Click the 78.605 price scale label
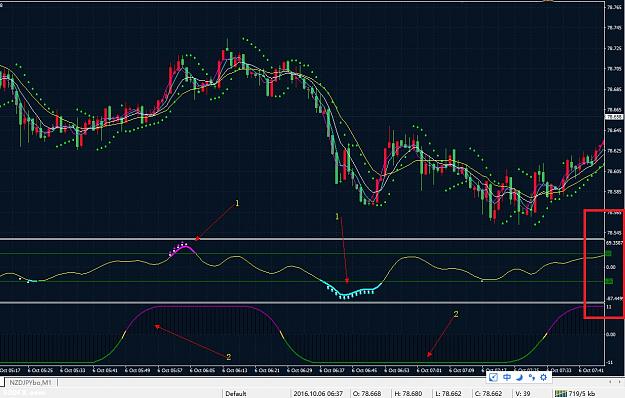625x398 pixels. pyautogui.click(x=614, y=171)
